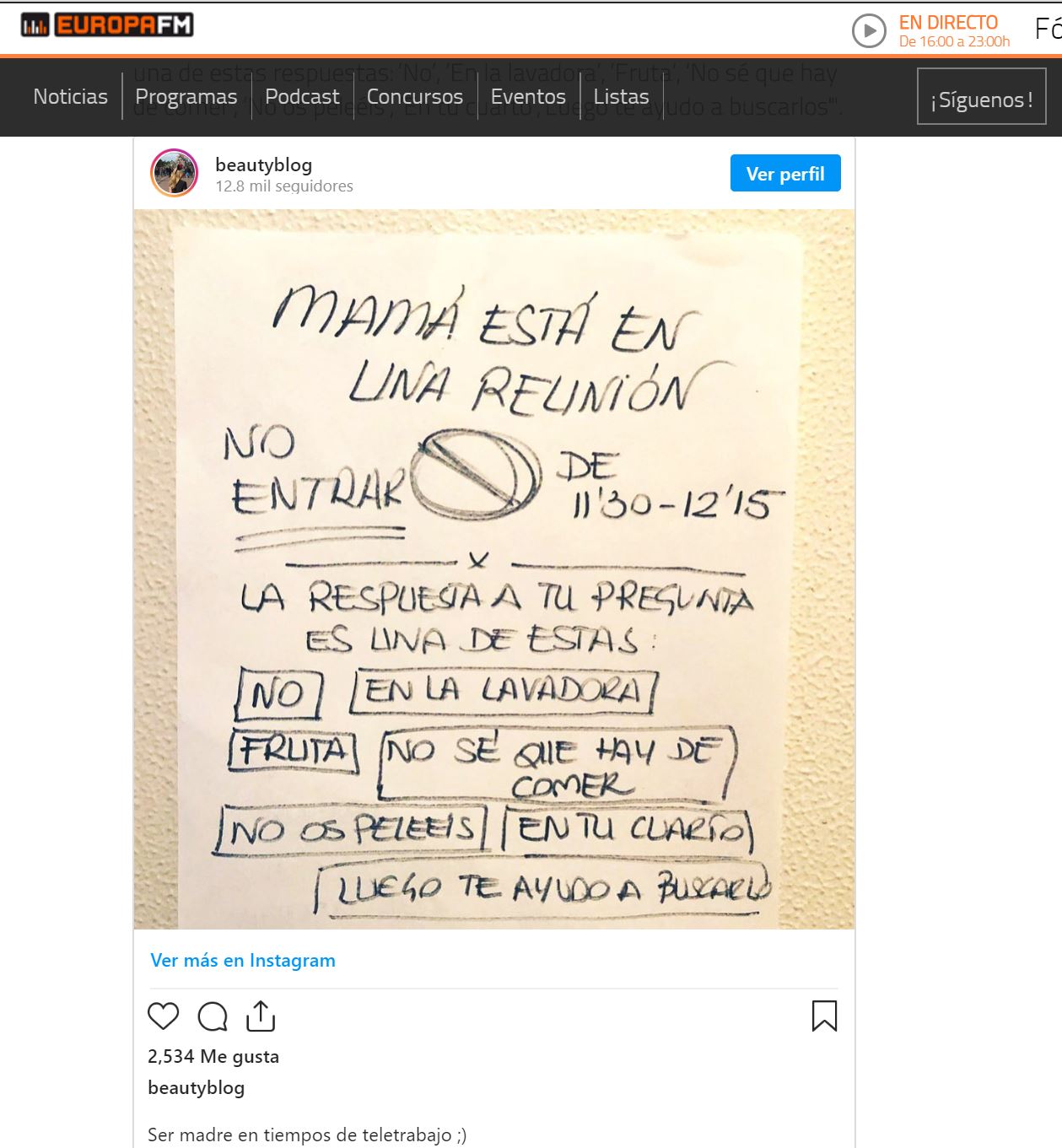
Task: Open comments via the speech bubble icon
Action: point(213,1016)
